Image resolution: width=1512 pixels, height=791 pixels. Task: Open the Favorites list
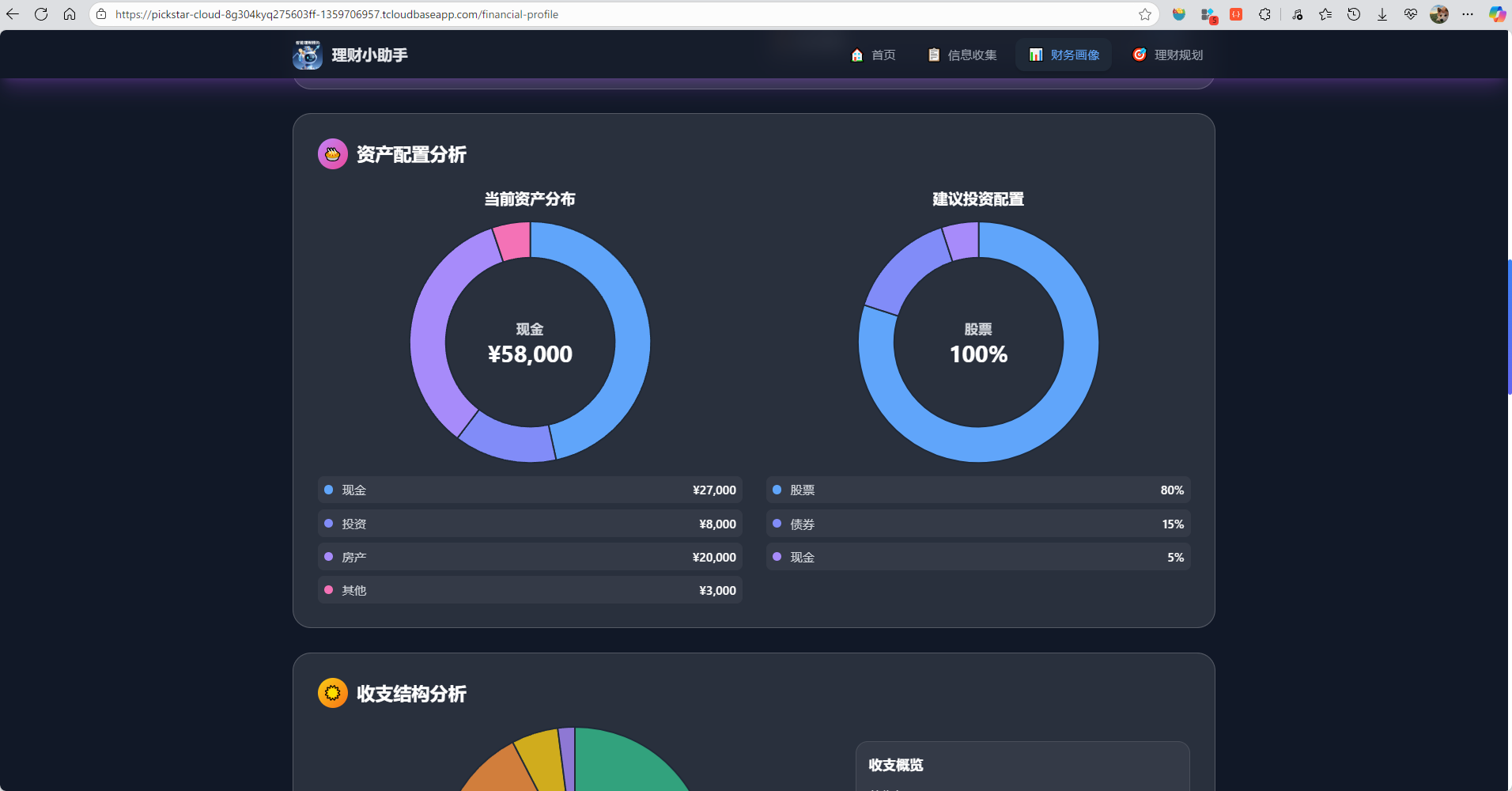tap(1325, 14)
